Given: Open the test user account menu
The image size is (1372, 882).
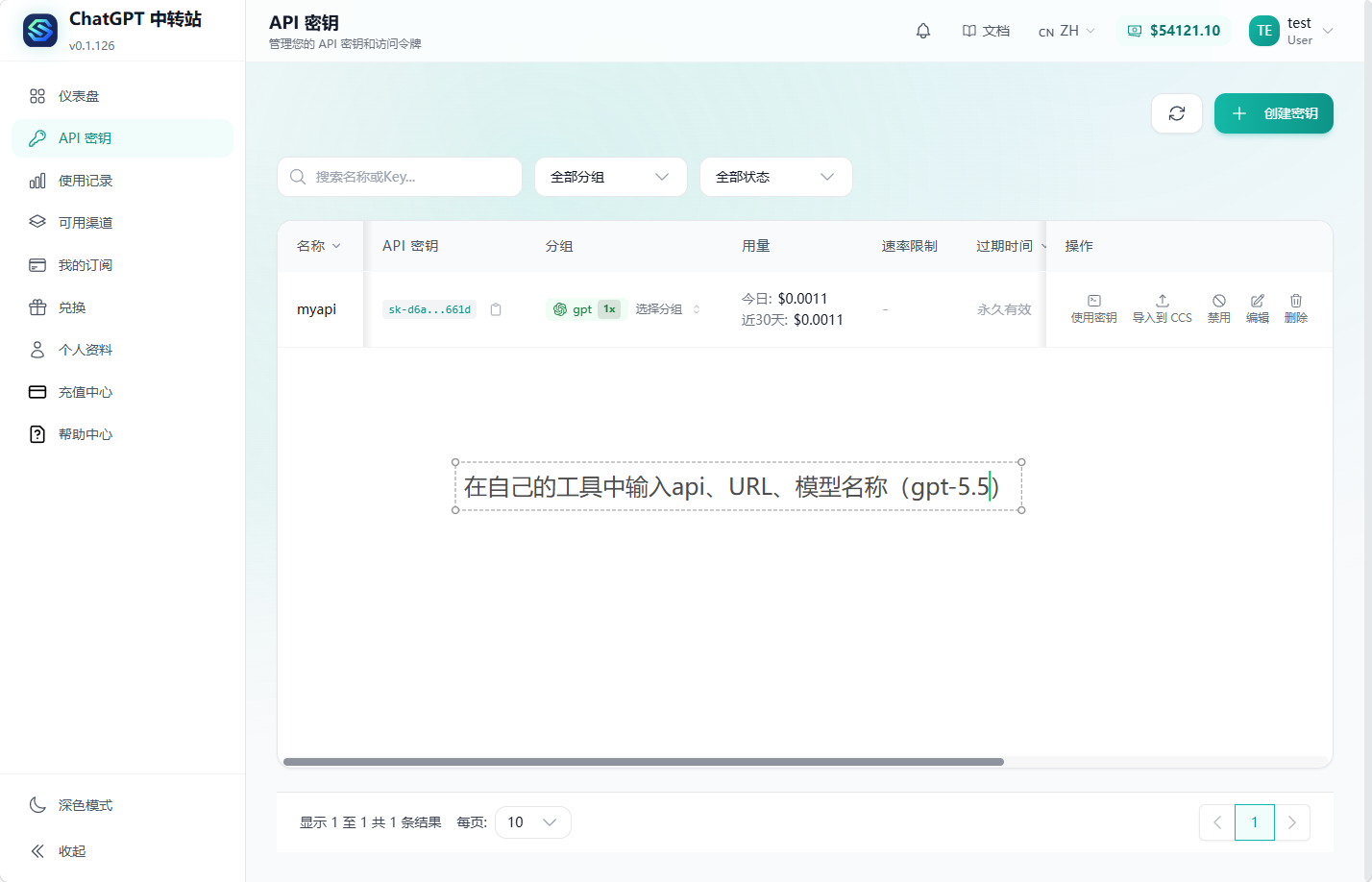Looking at the screenshot, I should pos(1291,31).
